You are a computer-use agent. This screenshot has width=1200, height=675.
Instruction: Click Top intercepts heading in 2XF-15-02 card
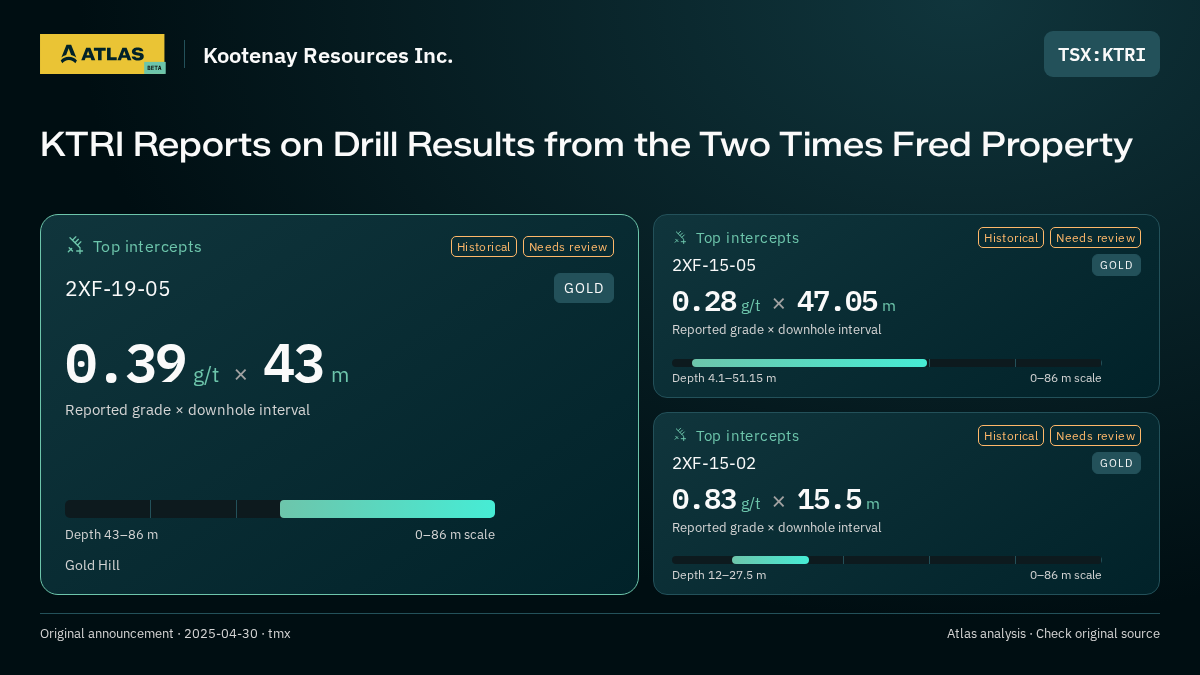pyautogui.click(x=747, y=436)
